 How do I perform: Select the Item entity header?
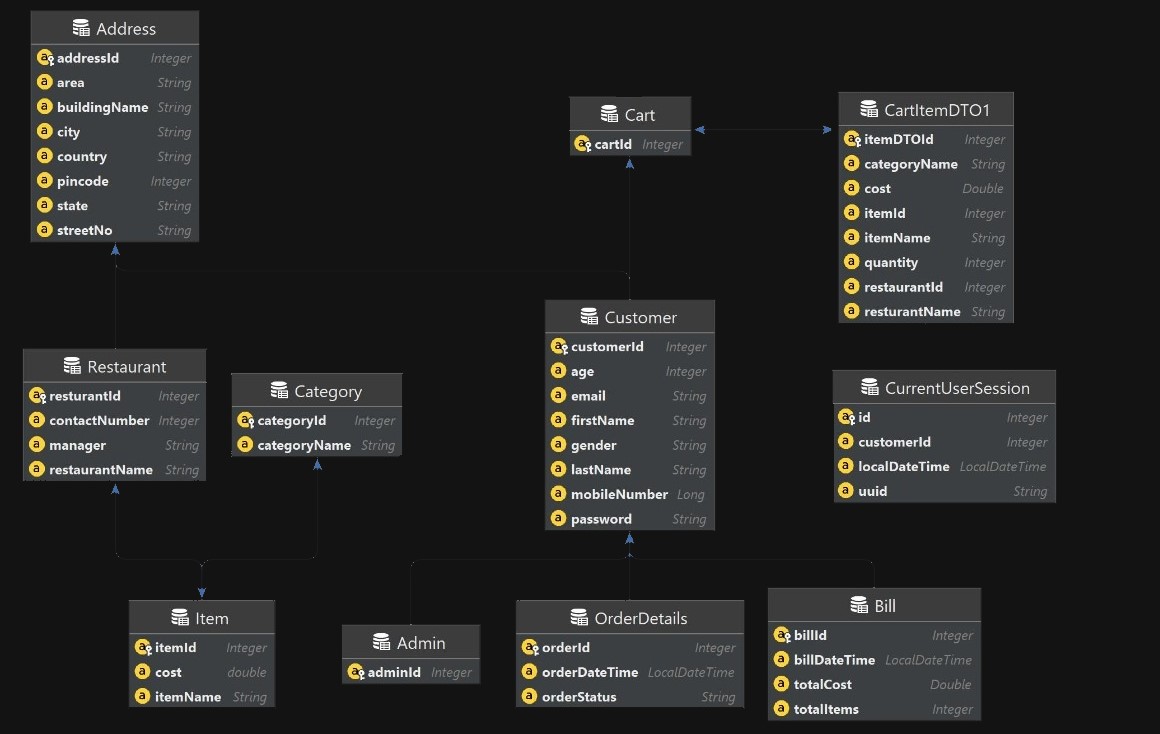coord(201,618)
